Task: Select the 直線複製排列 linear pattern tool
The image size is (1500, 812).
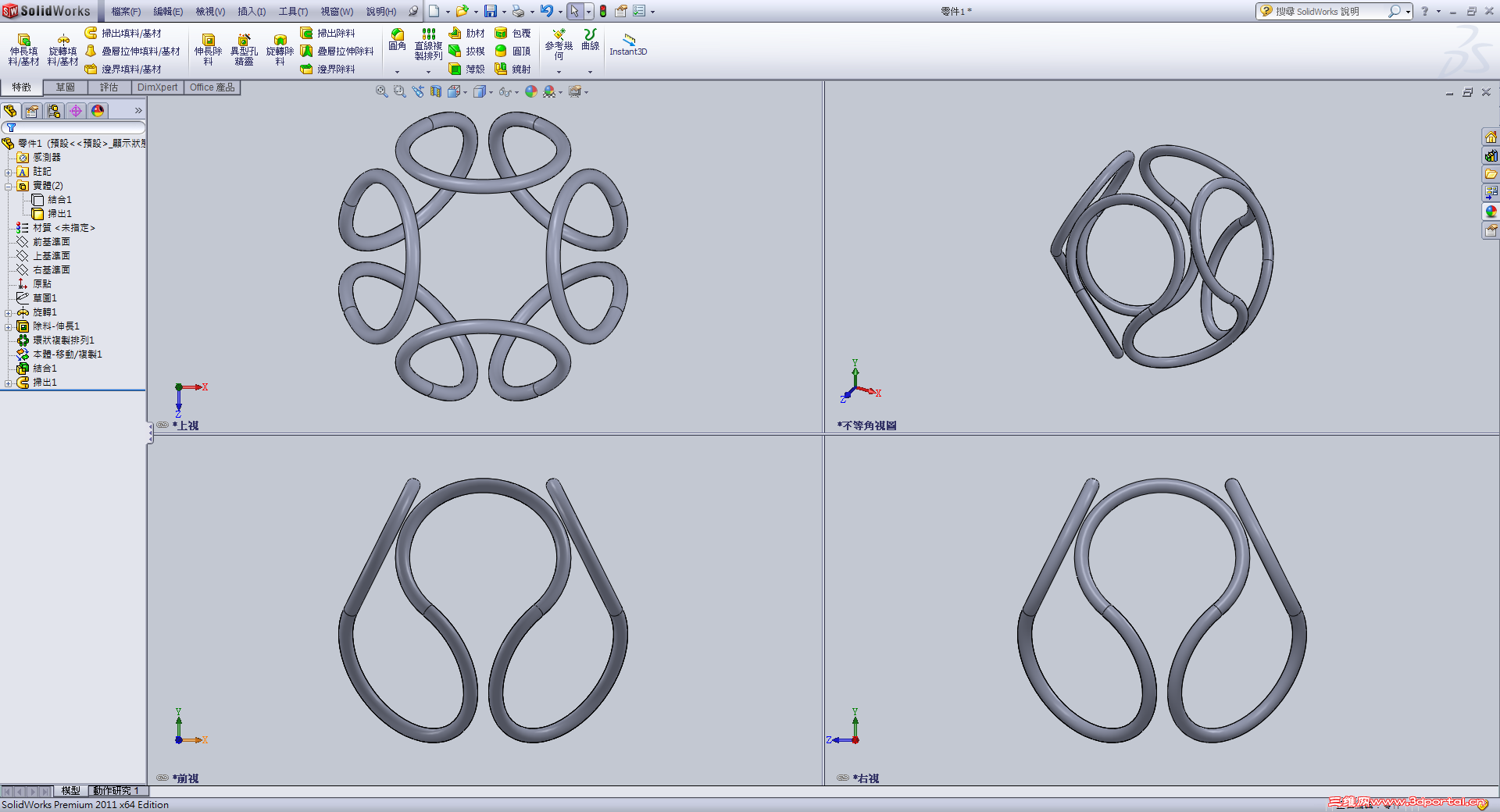Action: [x=428, y=44]
